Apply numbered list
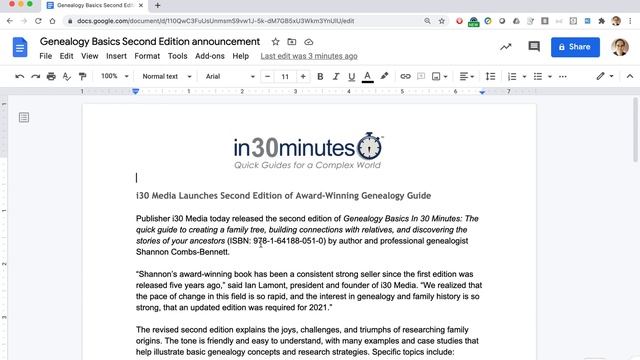640x360 pixels. [512, 76]
